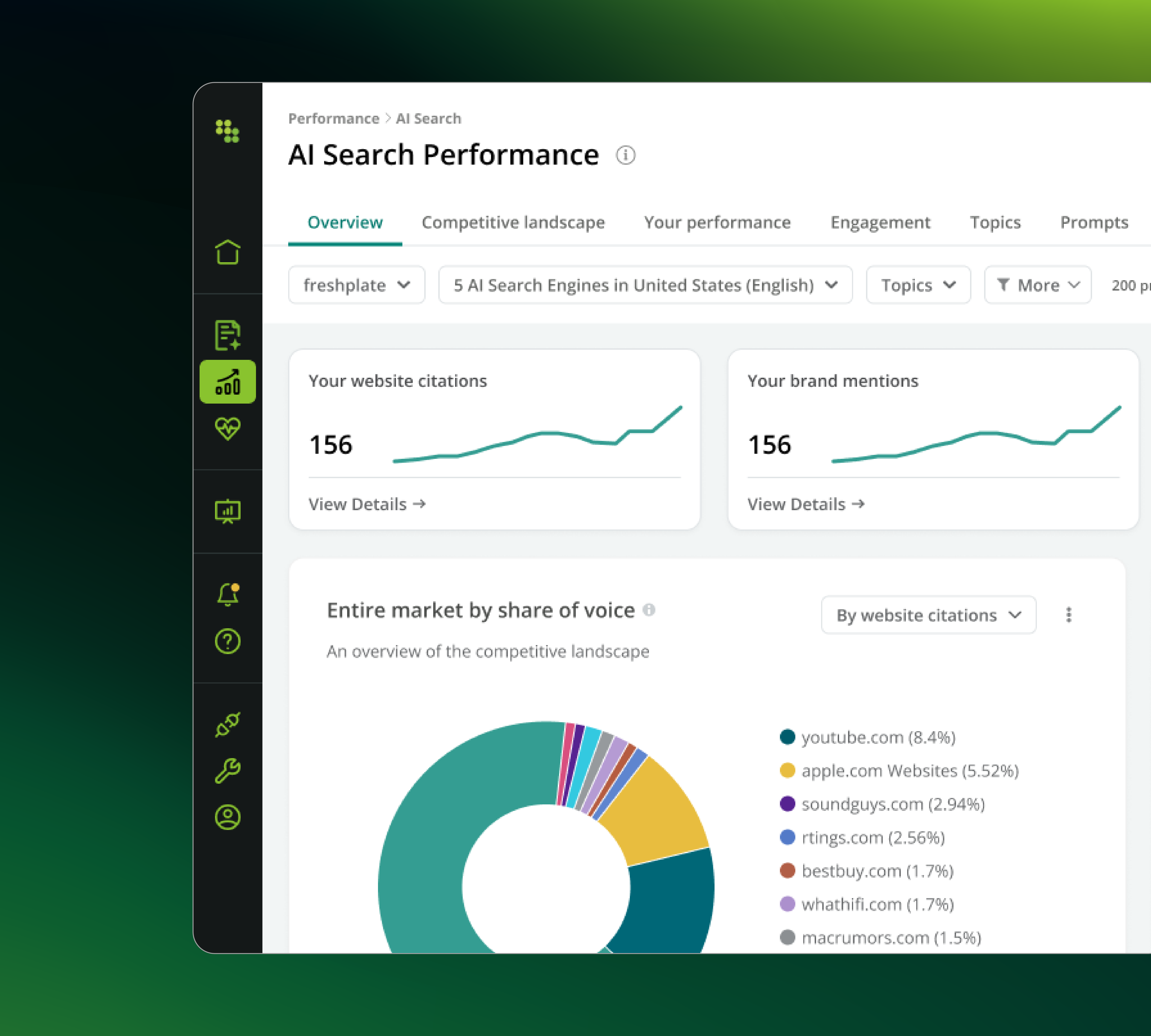The height and width of the screenshot is (1036, 1151).
Task: Click the Home icon in sidebar
Action: click(x=228, y=252)
